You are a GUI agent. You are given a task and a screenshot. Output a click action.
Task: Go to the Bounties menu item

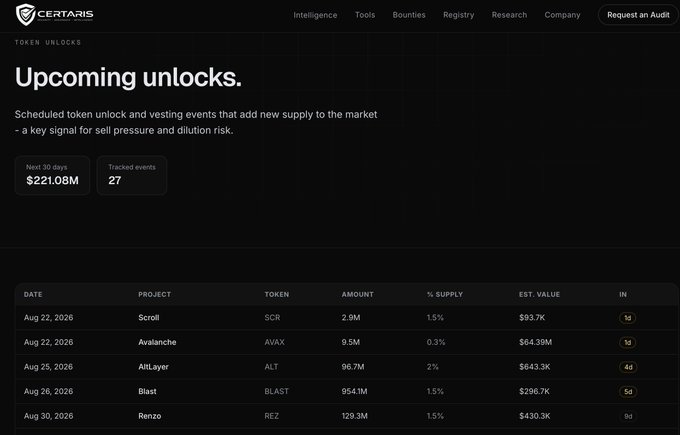tap(409, 15)
